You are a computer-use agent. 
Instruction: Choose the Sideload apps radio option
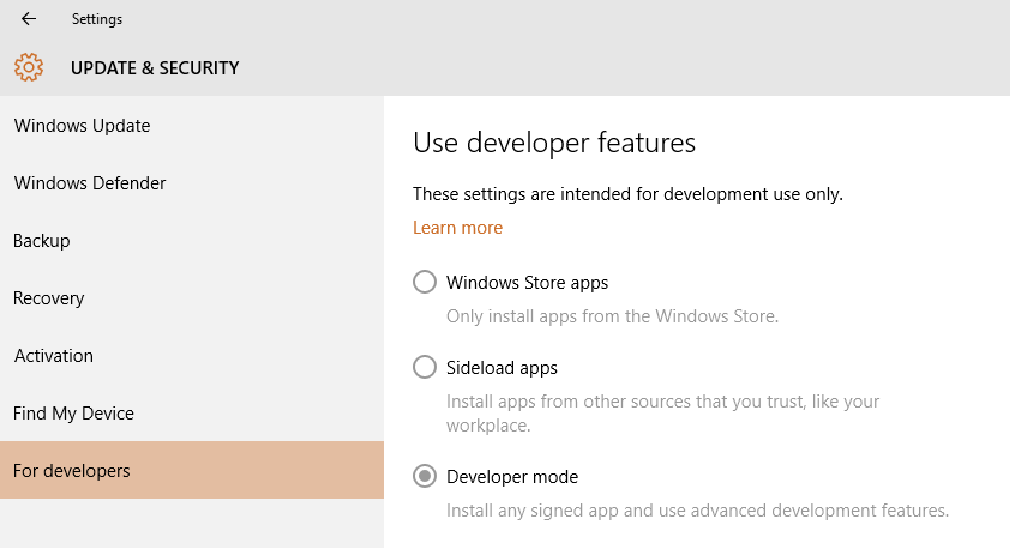pyautogui.click(x=424, y=367)
